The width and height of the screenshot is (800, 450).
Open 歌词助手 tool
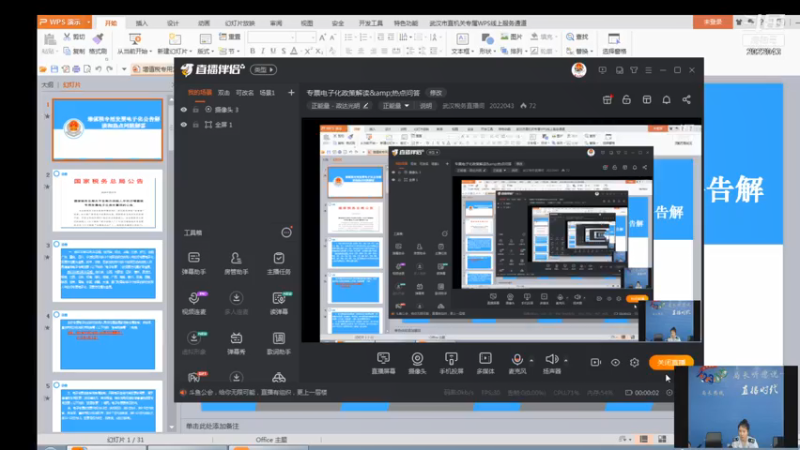coord(279,343)
